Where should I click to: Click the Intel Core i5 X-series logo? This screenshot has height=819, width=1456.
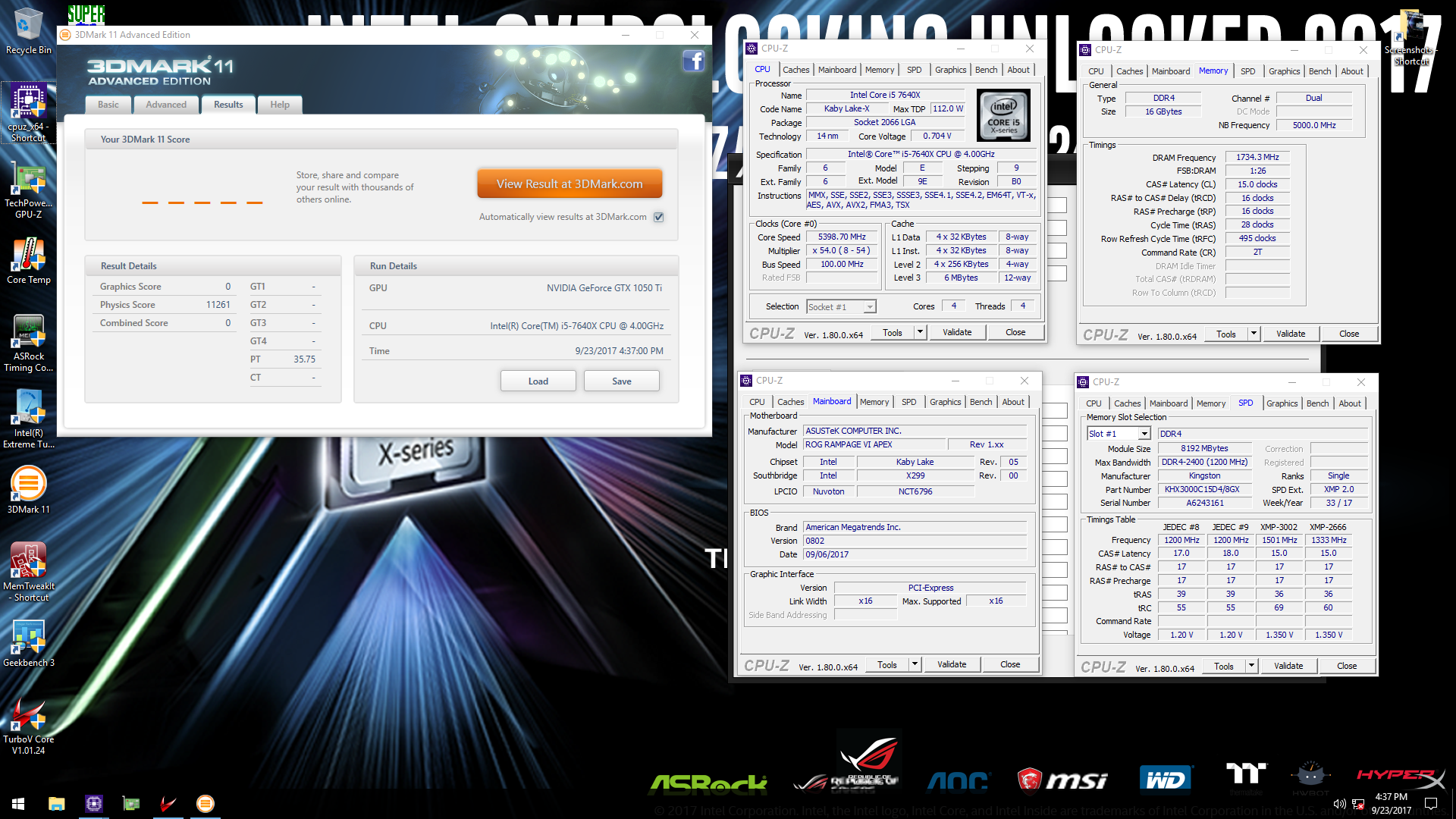1003,115
